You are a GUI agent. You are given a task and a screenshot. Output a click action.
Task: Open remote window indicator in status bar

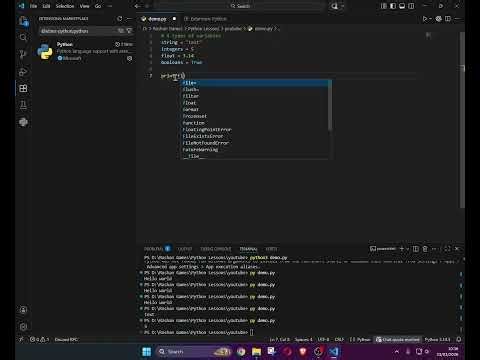pos(21,339)
